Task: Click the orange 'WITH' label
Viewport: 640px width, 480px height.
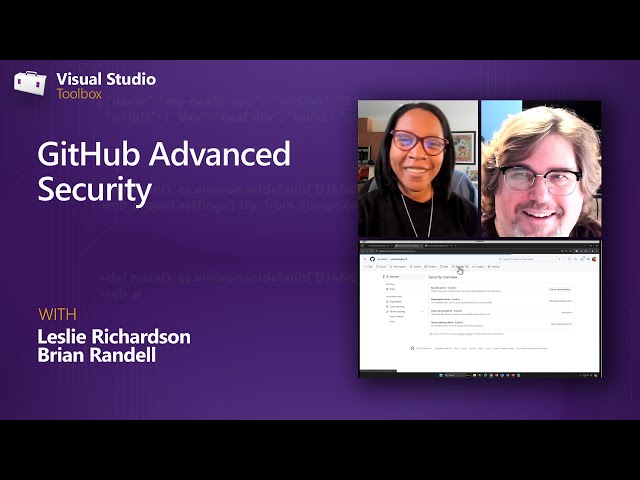Action: (58, 315)
